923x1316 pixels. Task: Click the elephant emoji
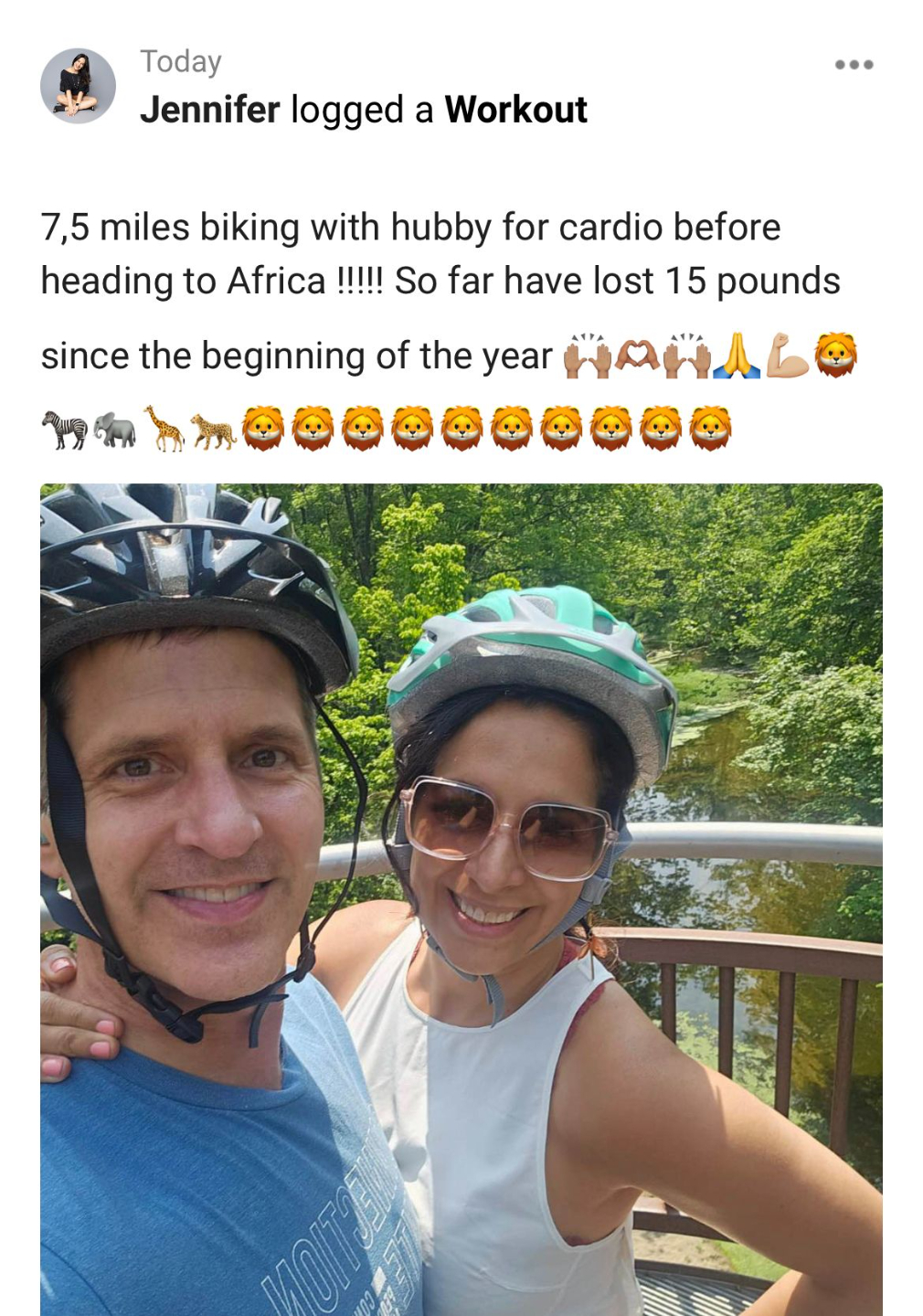point(114,429)
